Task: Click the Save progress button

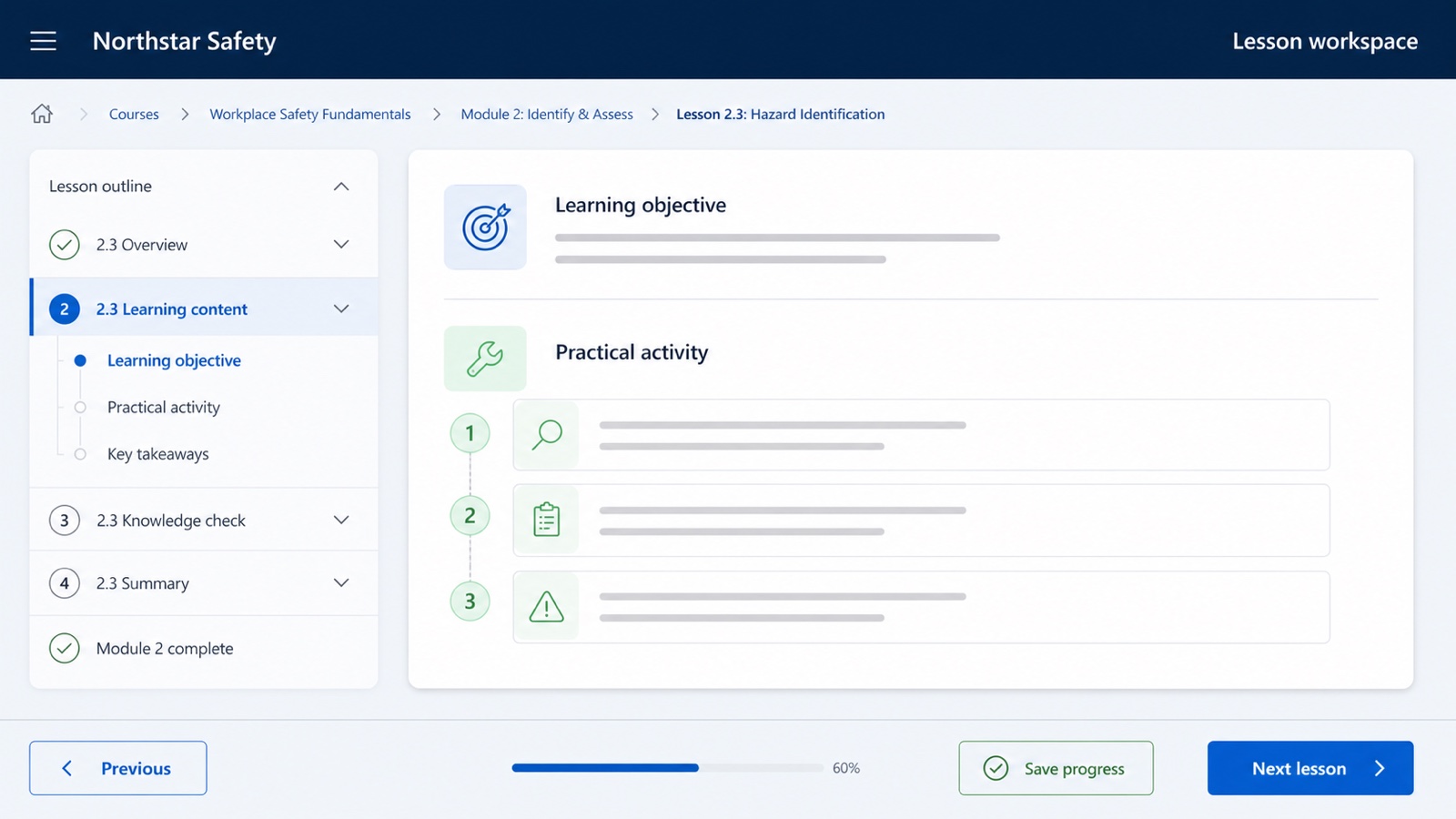Action: click(1056, 768)
